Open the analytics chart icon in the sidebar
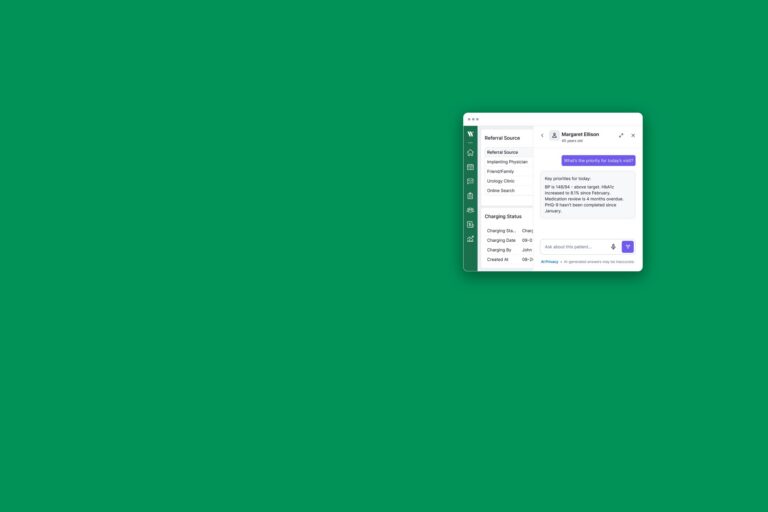 tap(470, 239)
